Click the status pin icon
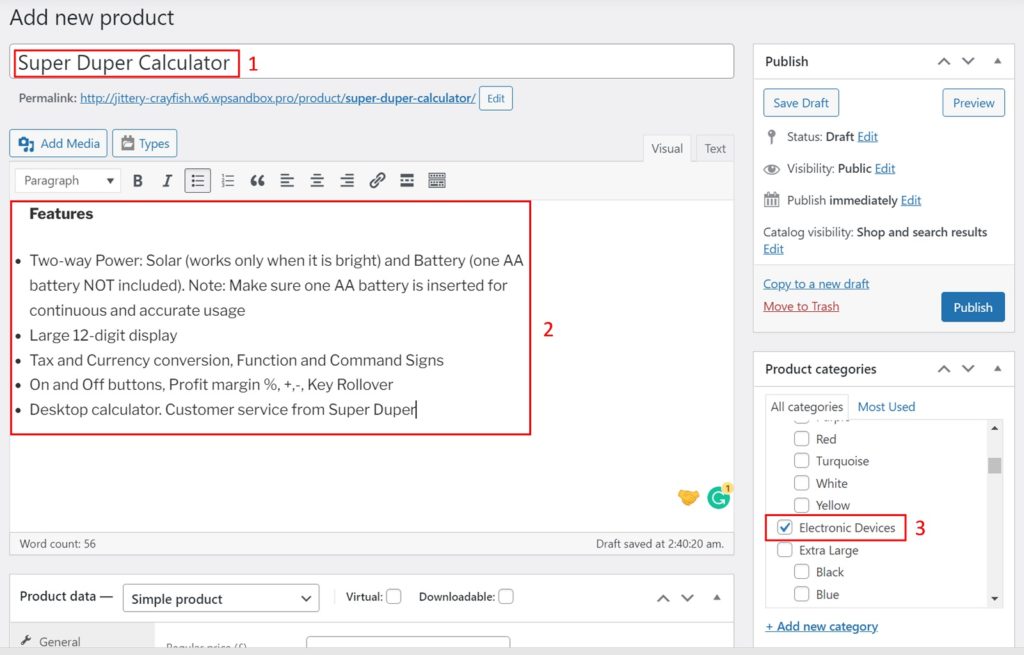 (x=771, y=136)
